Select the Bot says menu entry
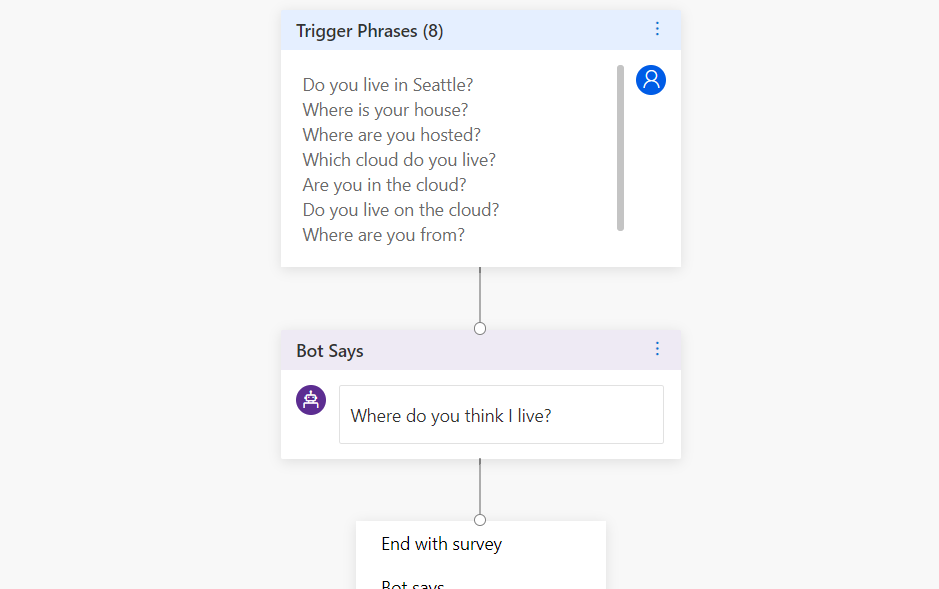 [x=412, y=582]
